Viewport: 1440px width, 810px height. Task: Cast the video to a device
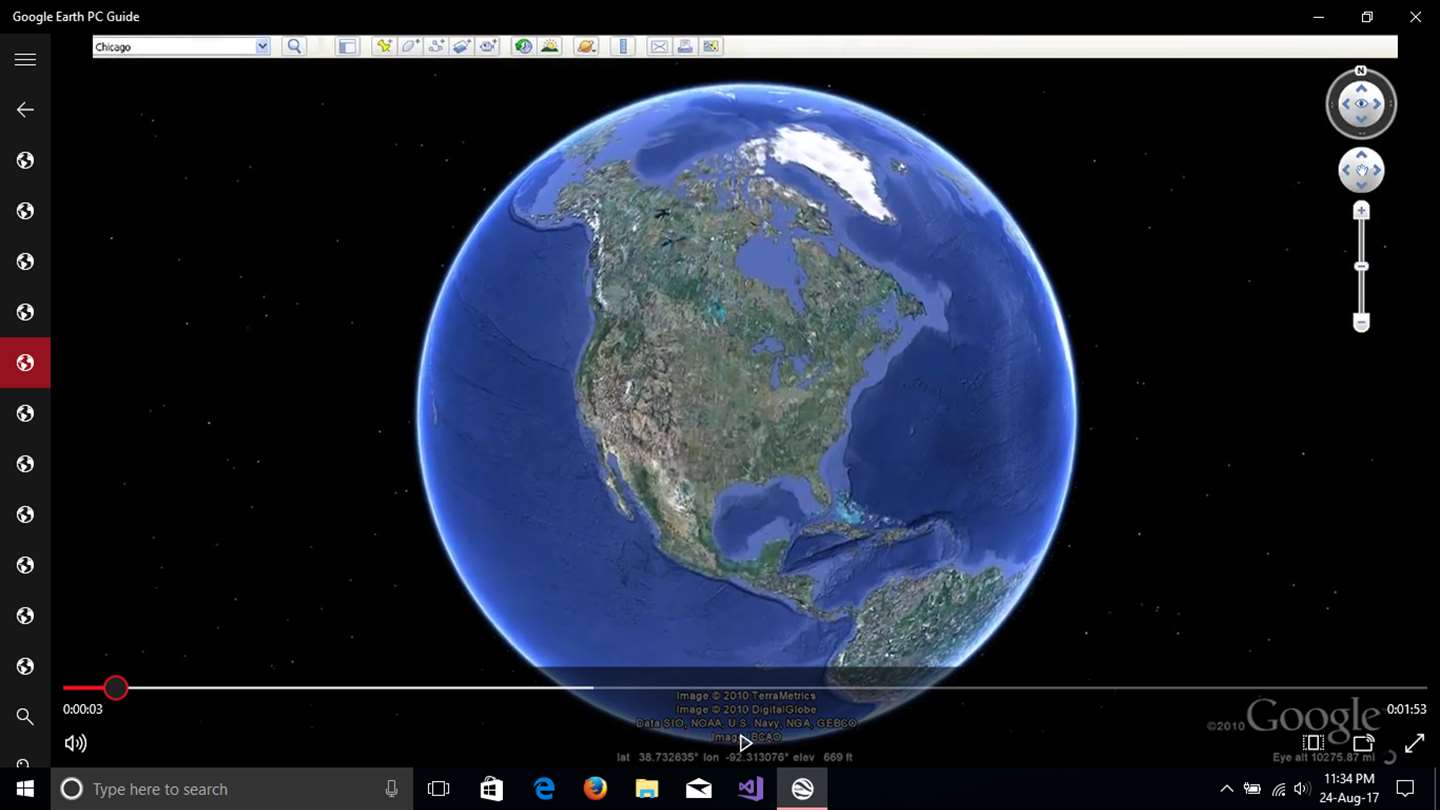[x=1363, y=743]
